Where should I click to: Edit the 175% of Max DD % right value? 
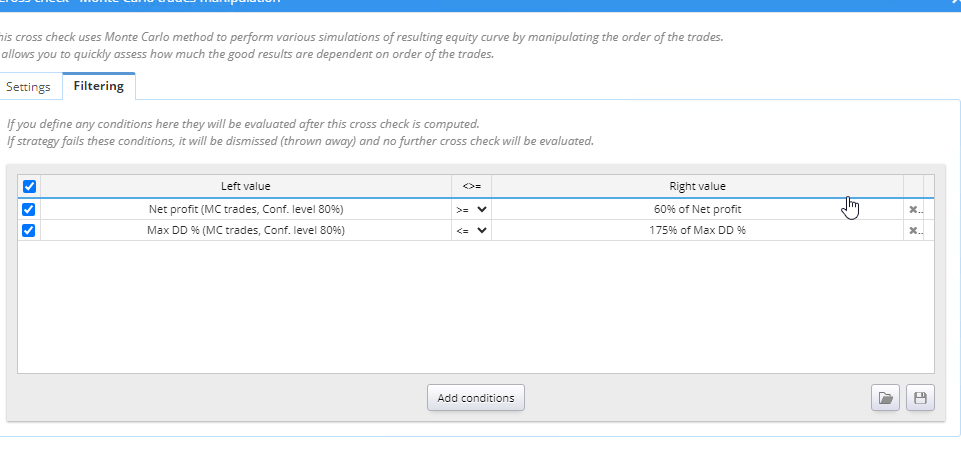[697, 230]
